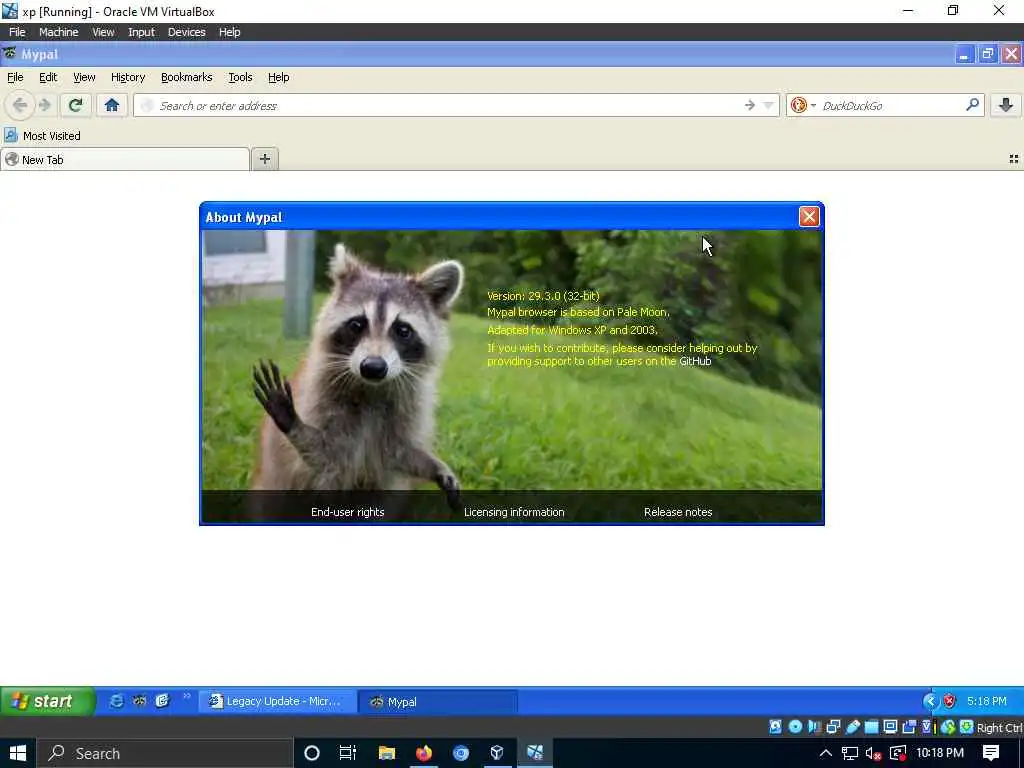The width and height of the screenshot is (1024, 768).
Task: Click the magnifier in the DuckDuckGo search box
Action: tap(972, 104)
